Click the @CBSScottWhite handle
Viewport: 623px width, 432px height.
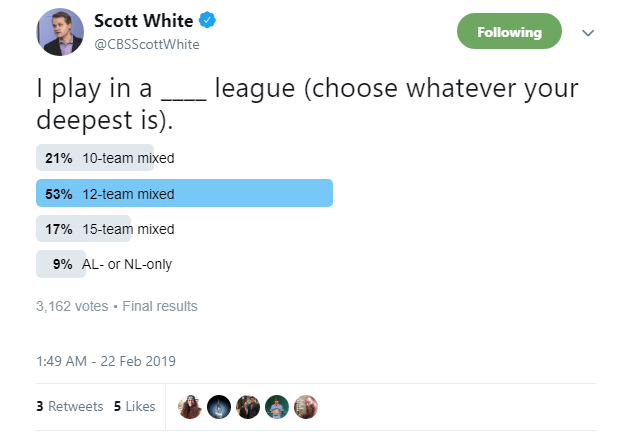click(145, 43)
